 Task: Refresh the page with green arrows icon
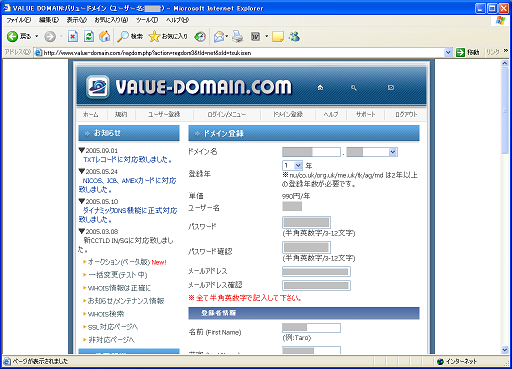(x=89, y=36)
